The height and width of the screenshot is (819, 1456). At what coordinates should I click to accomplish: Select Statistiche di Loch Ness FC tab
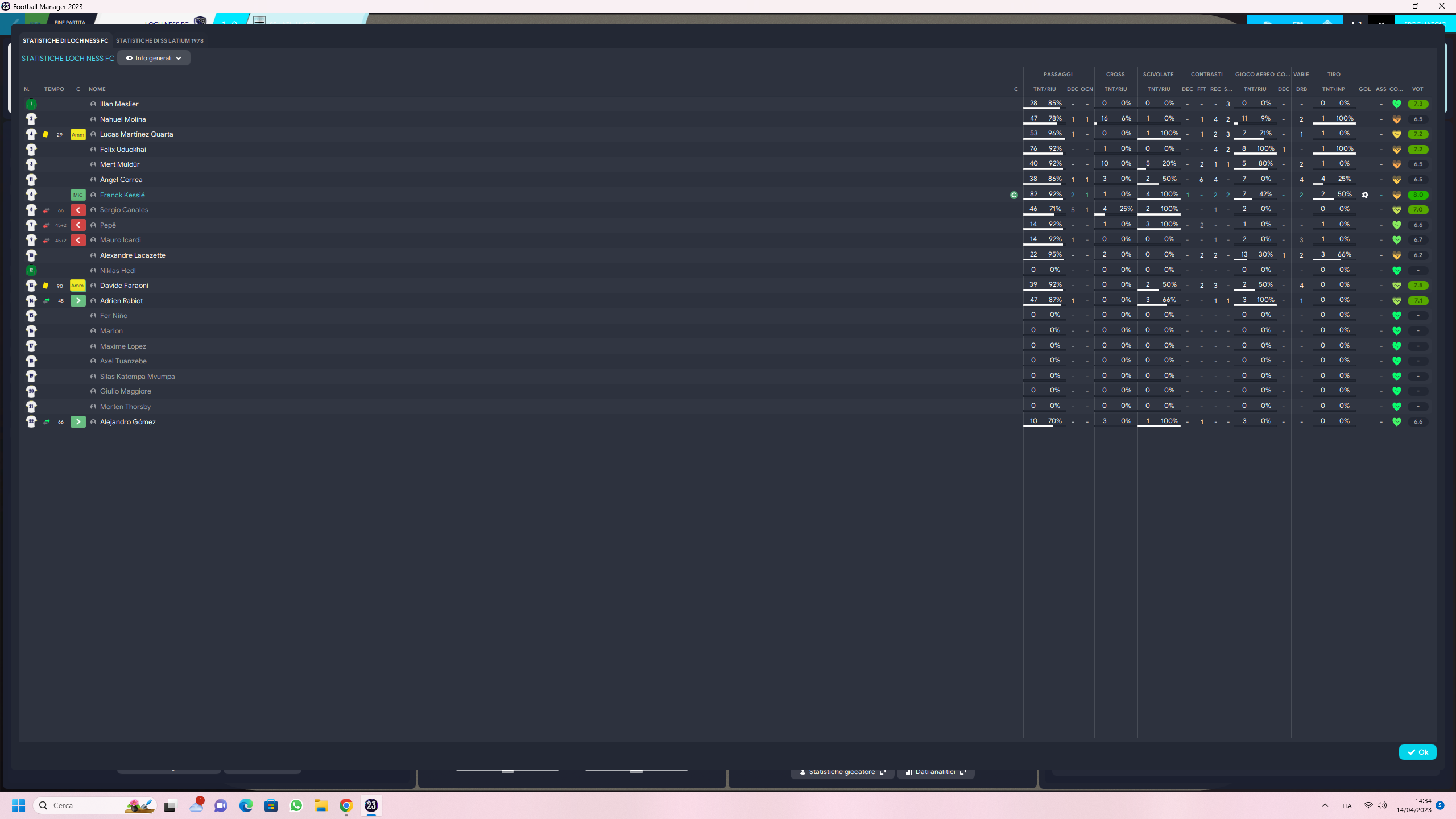click(x=65, y=41)
